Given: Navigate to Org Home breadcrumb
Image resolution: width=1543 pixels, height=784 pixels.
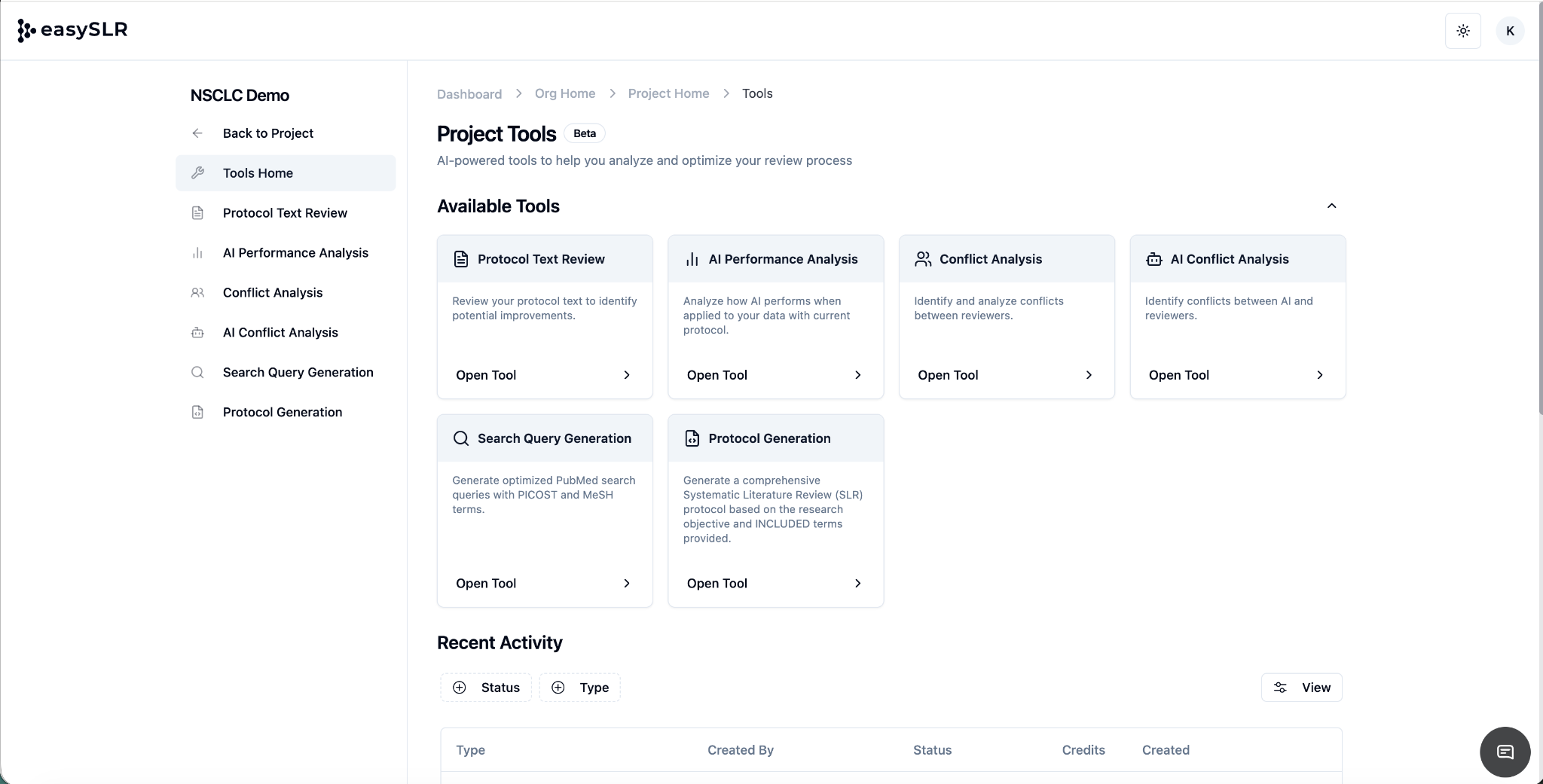Looking at the screenshot, I should coord(565,94).
